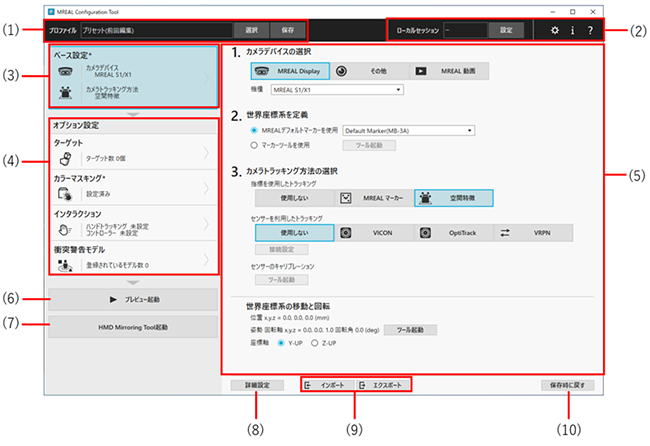Open the ベース設定 panel
The width and height of the screenshot is (650, 446).
point(133,77)
